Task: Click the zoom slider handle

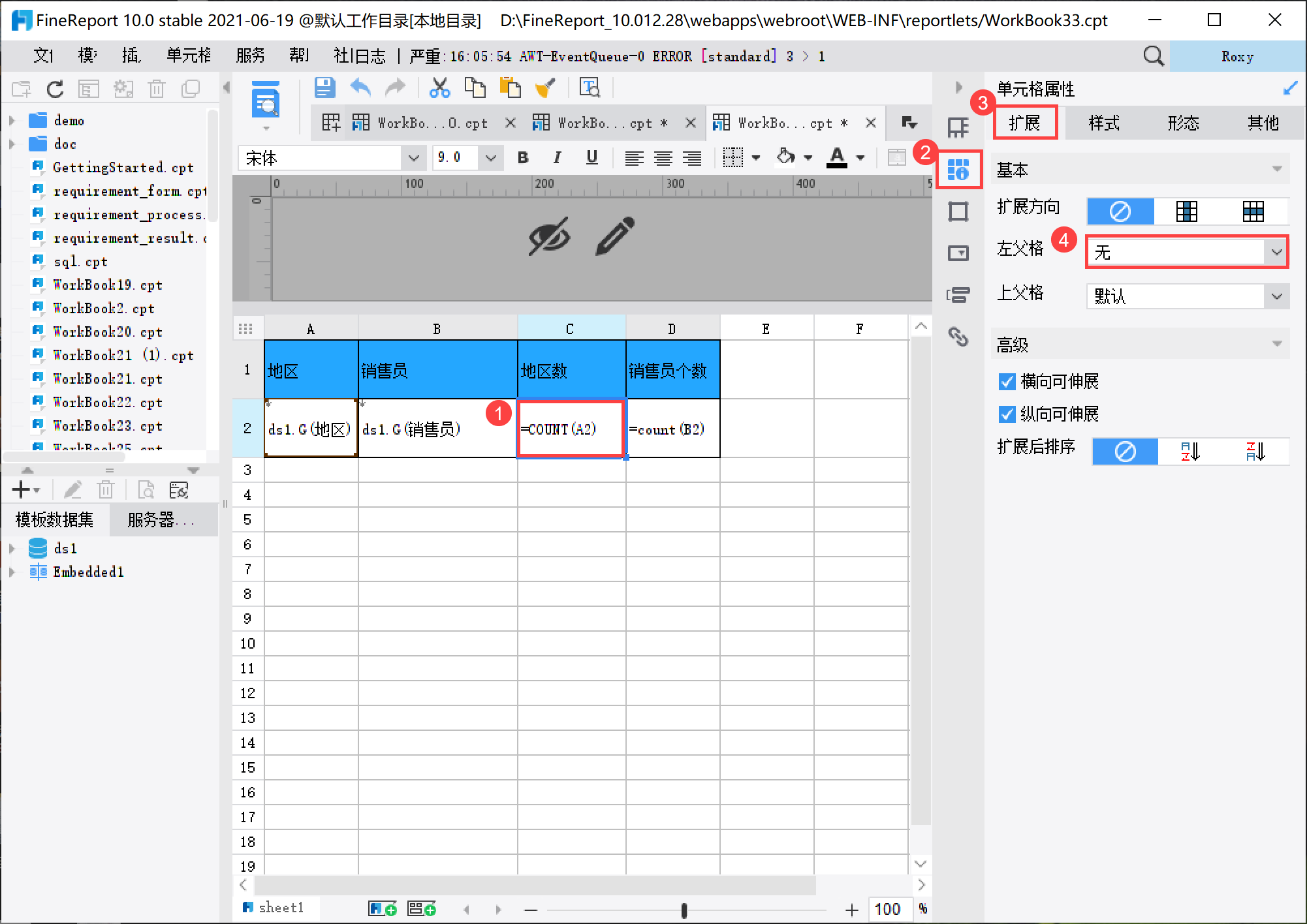Action: click(x=684, y=910)
